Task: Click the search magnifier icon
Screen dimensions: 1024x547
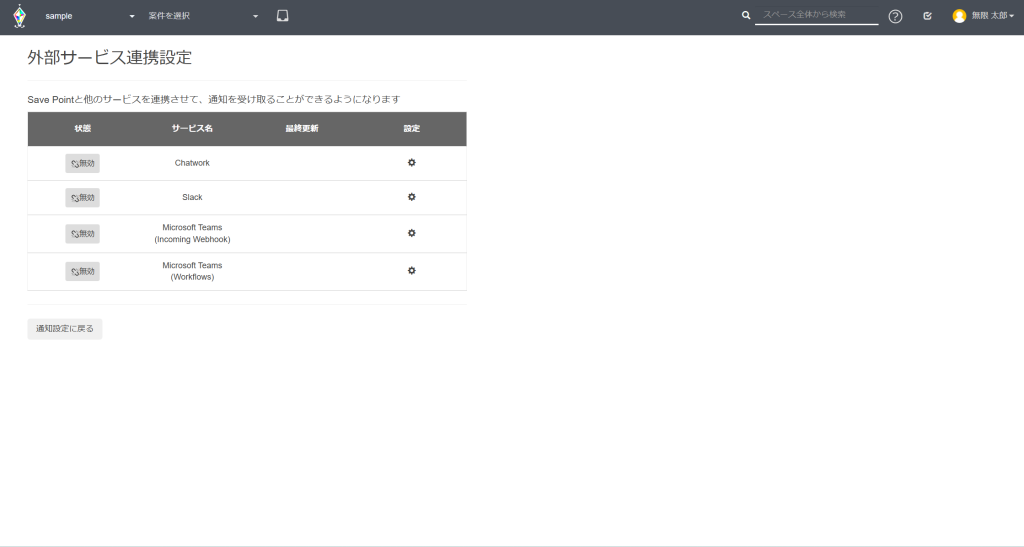Action: [x=746, y=16]
